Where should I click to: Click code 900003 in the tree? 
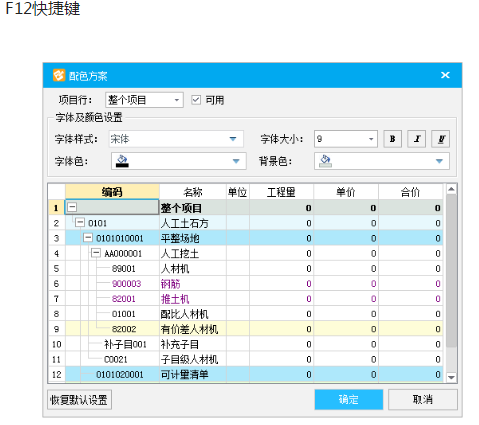[126, 284]
